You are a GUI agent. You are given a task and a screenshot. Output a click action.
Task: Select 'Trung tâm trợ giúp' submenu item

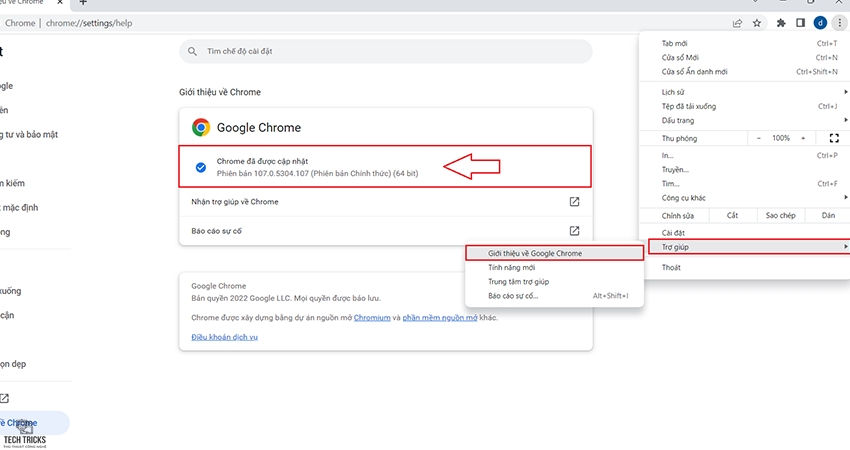(x=555, y=281)
